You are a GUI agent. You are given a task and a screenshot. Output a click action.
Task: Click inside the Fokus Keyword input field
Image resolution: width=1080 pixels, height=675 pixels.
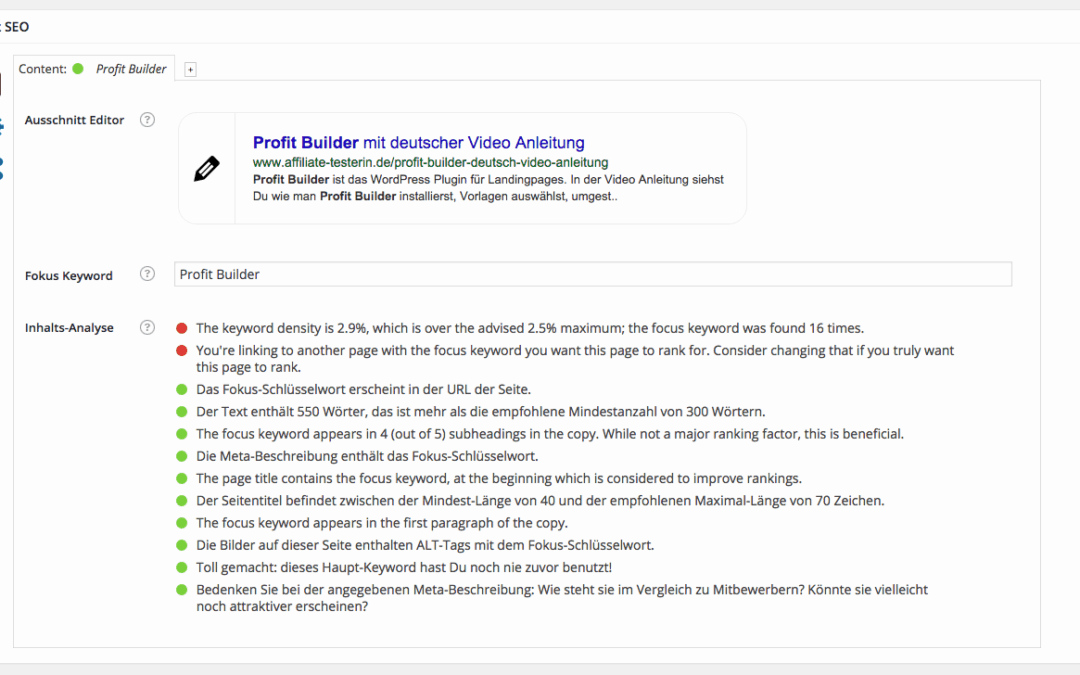(593, 274)
